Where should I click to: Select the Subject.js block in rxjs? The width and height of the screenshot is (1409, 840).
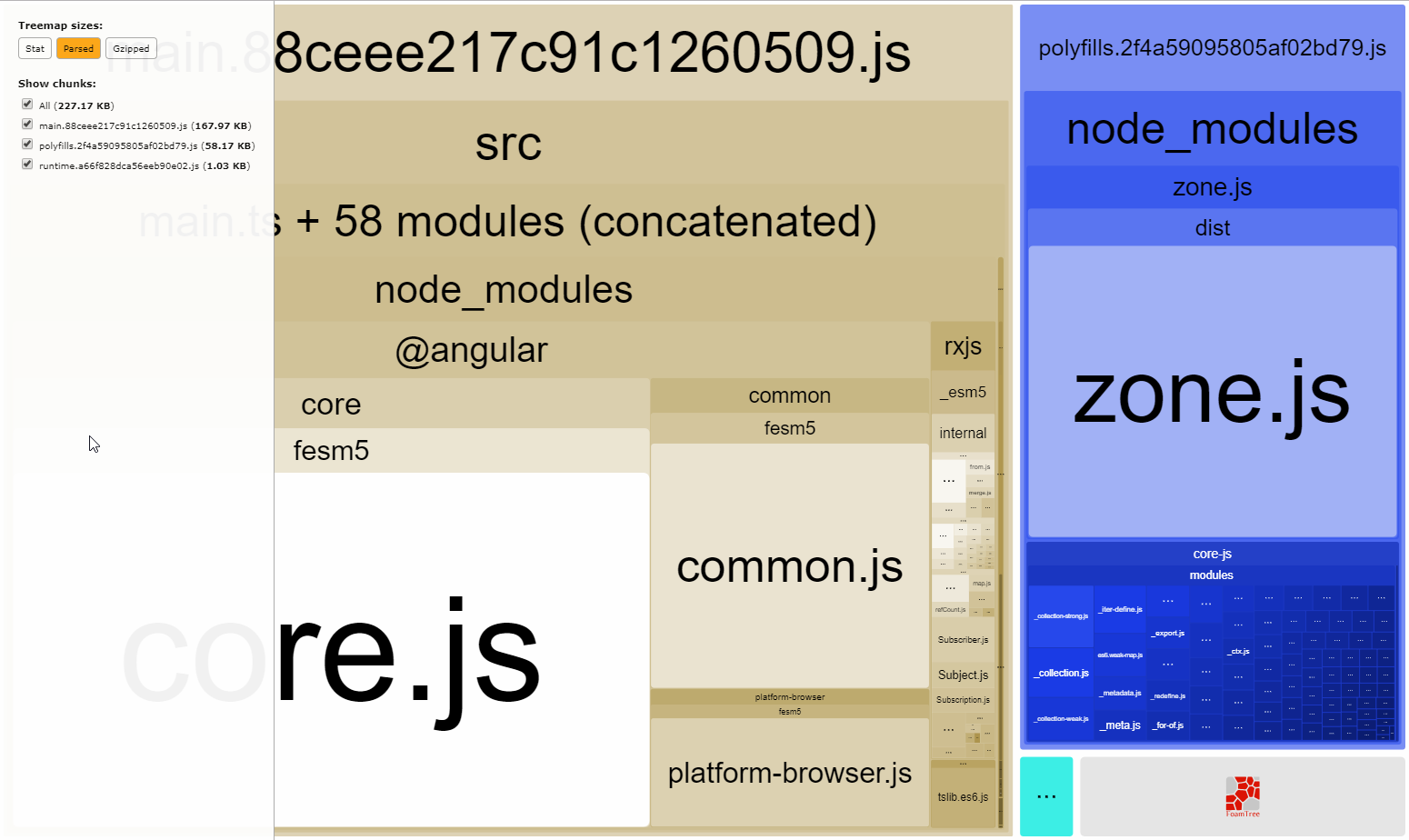(x=963, y=675)
